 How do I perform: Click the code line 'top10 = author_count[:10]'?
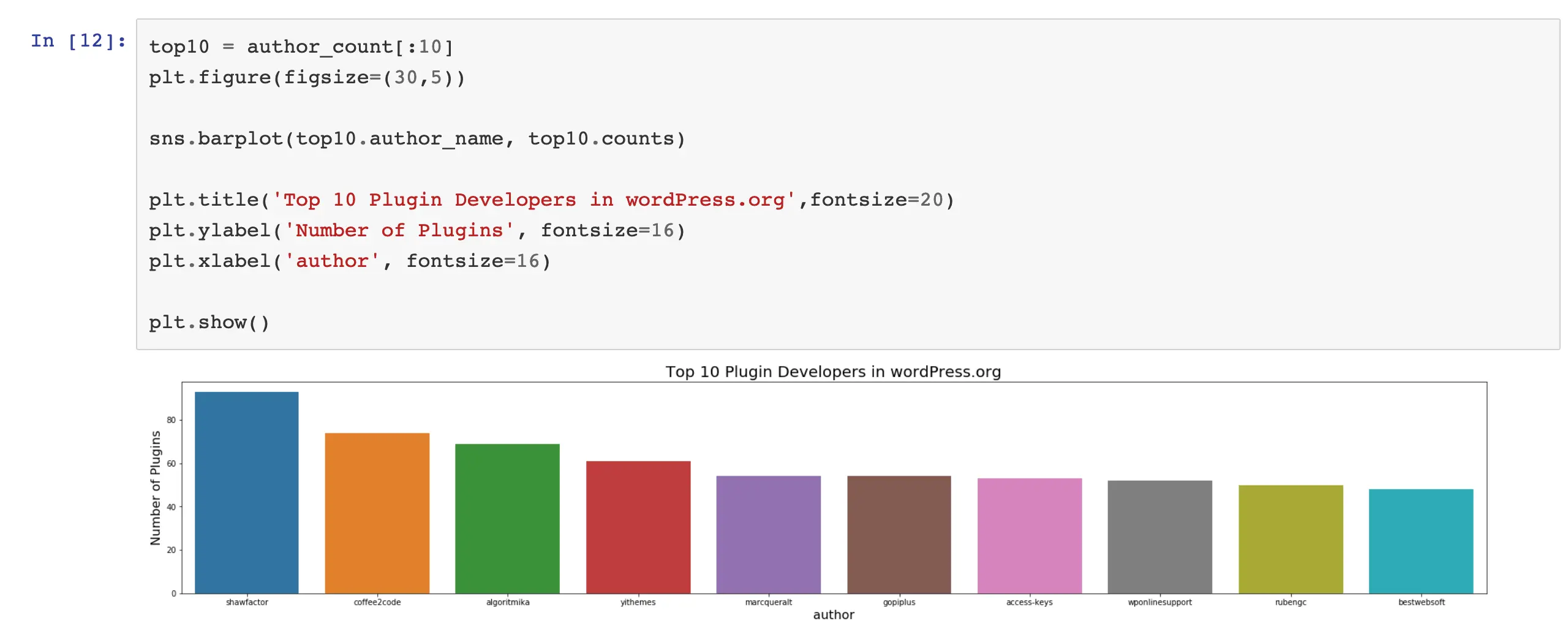[x=301, y=47]
